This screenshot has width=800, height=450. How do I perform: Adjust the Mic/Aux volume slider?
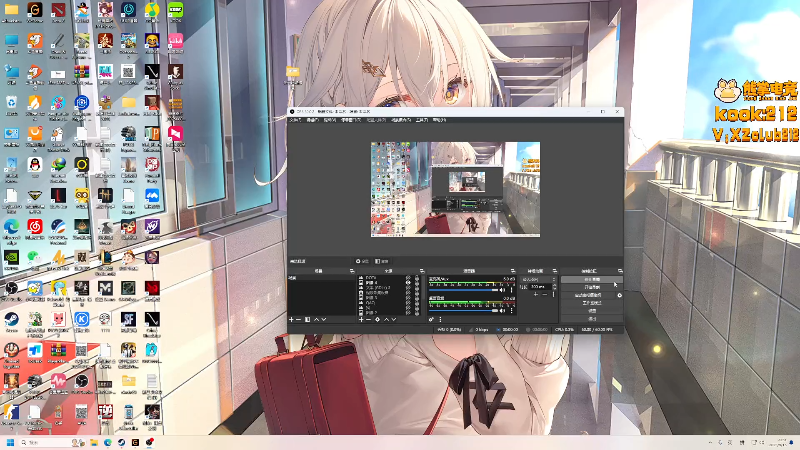(x=464, y=290)
